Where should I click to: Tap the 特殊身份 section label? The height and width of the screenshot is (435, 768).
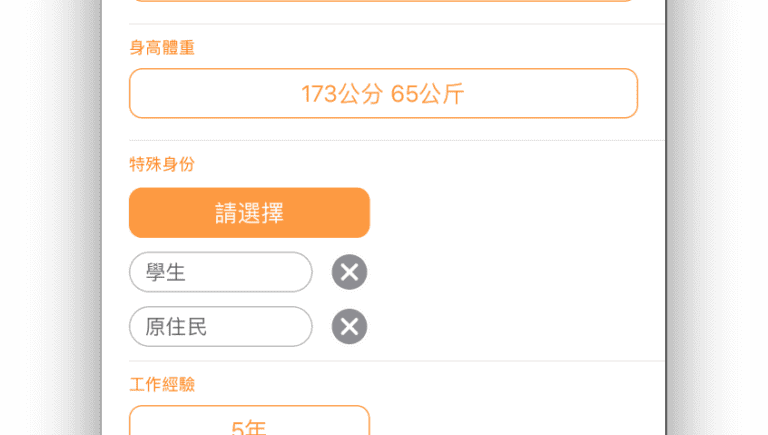click(162, 164)
